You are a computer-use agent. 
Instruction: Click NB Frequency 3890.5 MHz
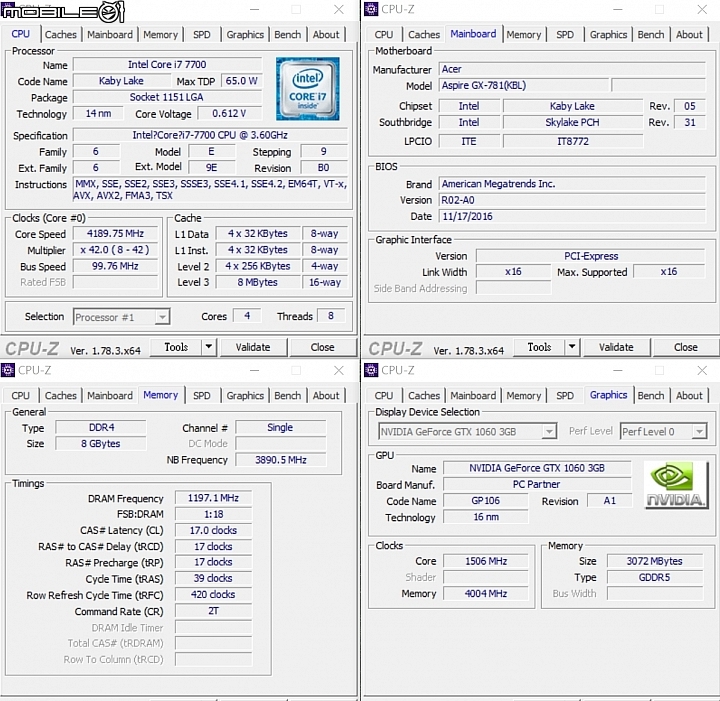281,460
